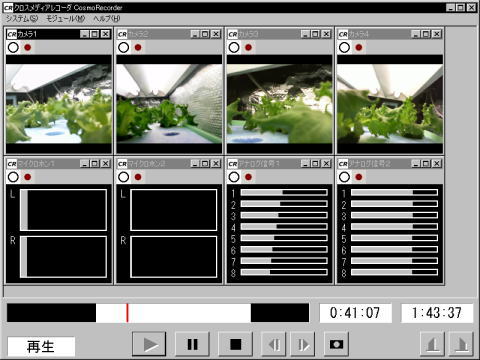Click the white region of the timeline bar
This screenshot has width=480, height=360.
pos(173,313)
